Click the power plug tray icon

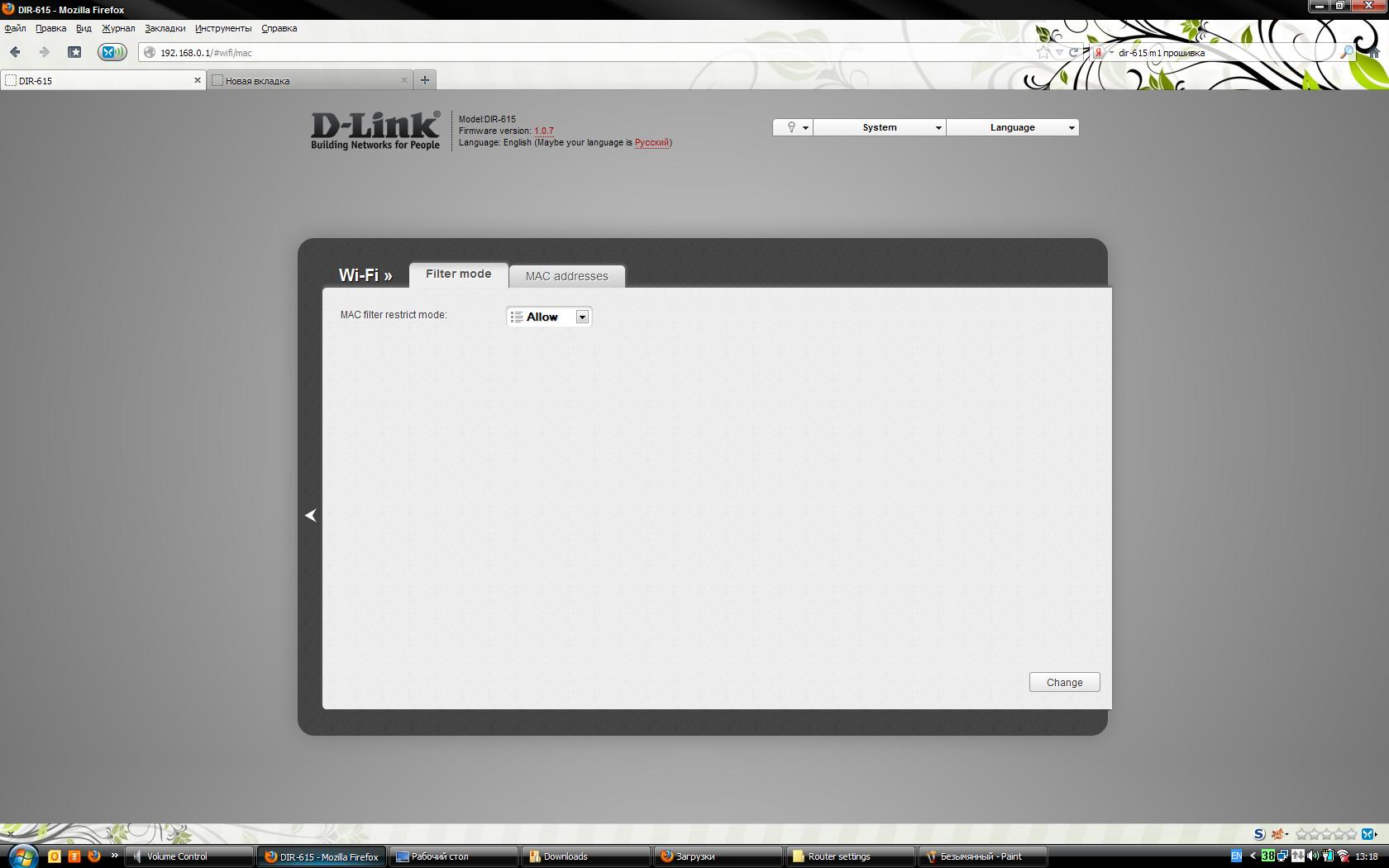pyautogui.click(x=1328, y=856)
